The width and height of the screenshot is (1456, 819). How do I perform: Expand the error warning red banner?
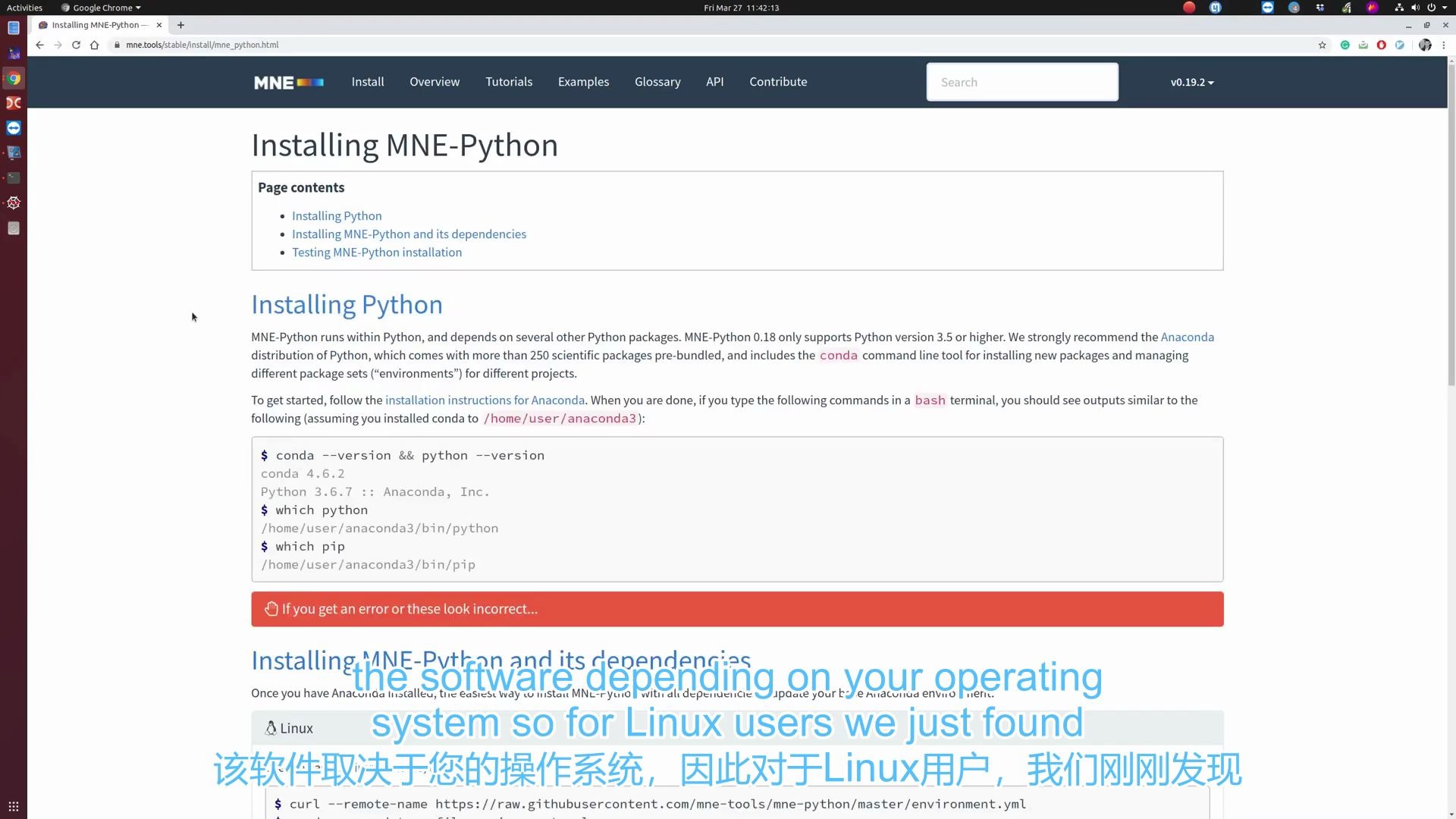click(737, 609)
